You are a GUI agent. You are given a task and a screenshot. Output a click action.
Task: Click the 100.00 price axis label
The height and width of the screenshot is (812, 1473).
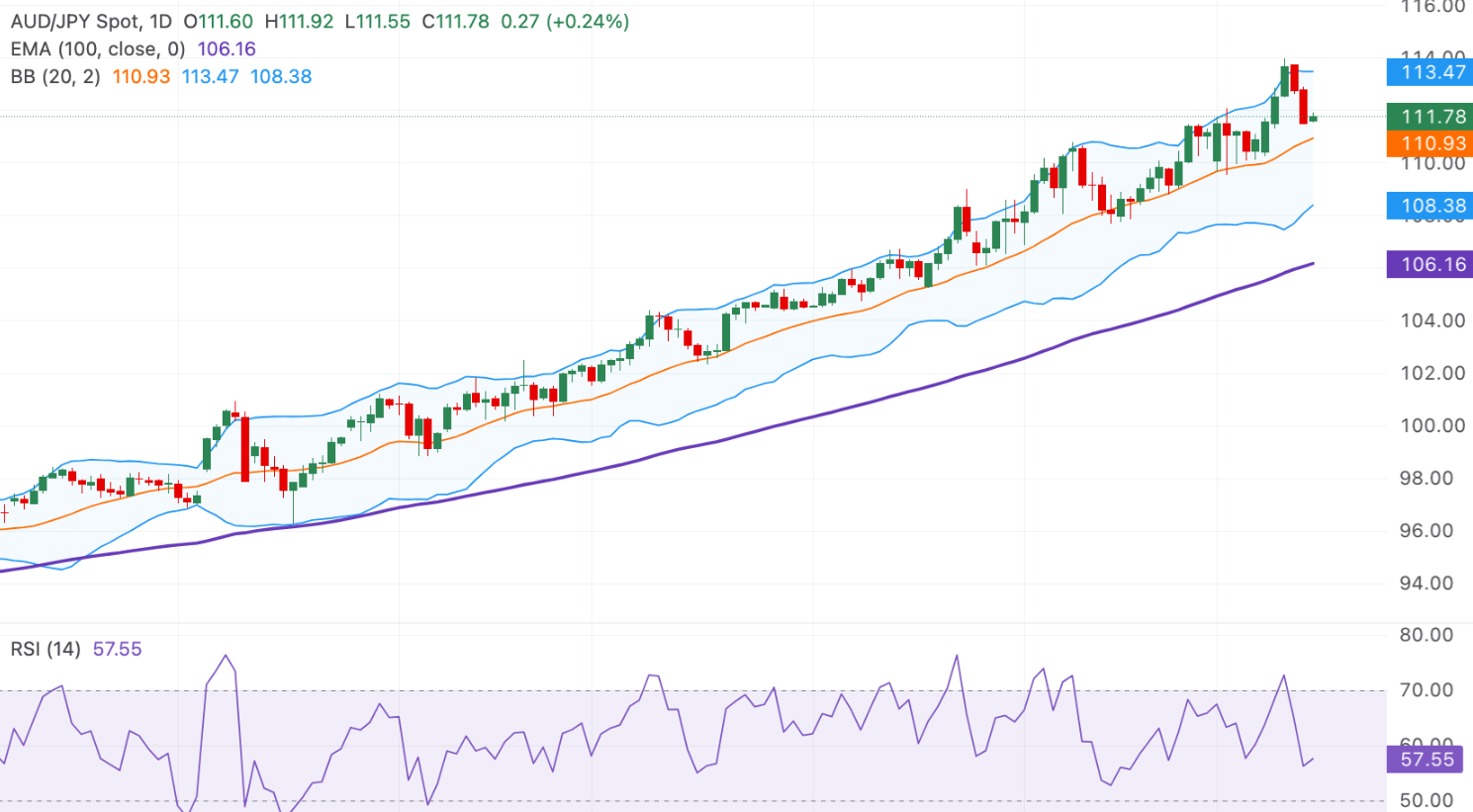1431,425
